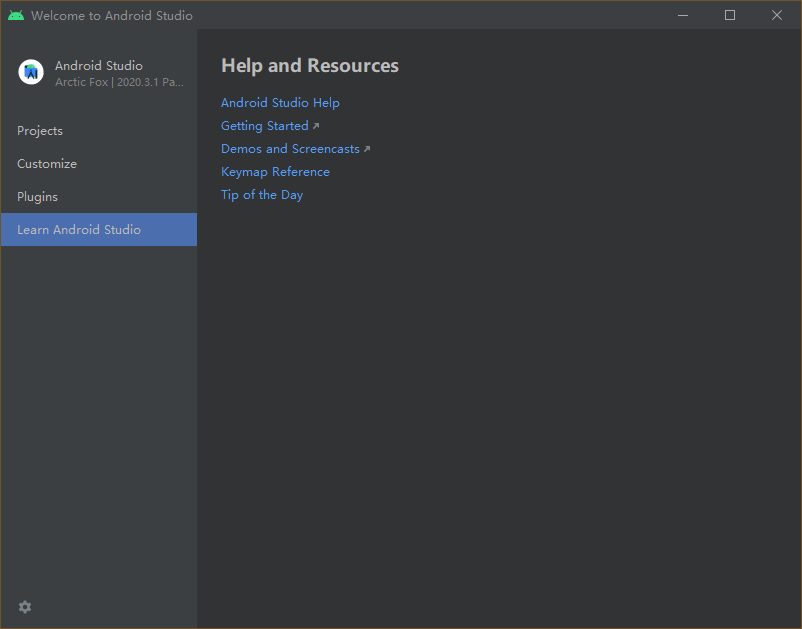Screen dimensions: 802x629
Task: Click the Welcome to Android Studio title text
Action: (112, 16)
